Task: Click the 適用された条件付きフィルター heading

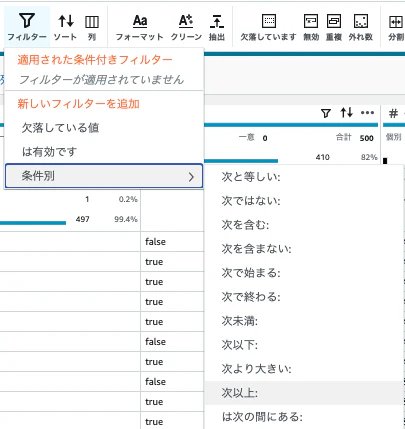Action: 95,60
